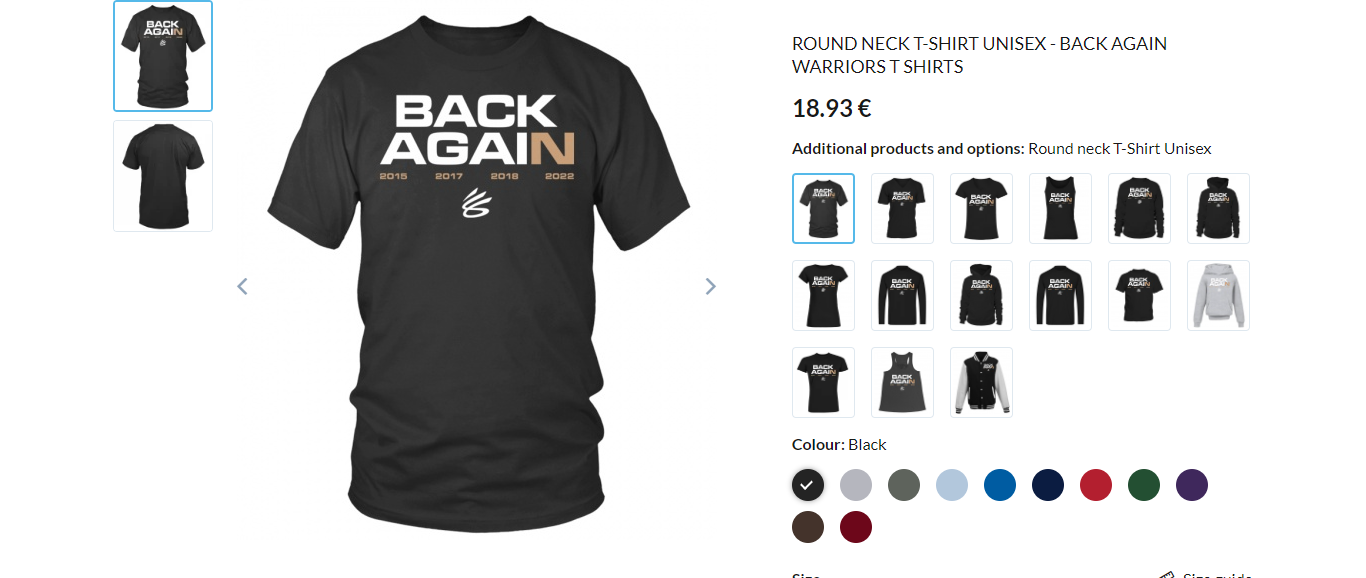Show the previous product image arrow
Screen dimensions: 1366x578
[x=242, y=287]
